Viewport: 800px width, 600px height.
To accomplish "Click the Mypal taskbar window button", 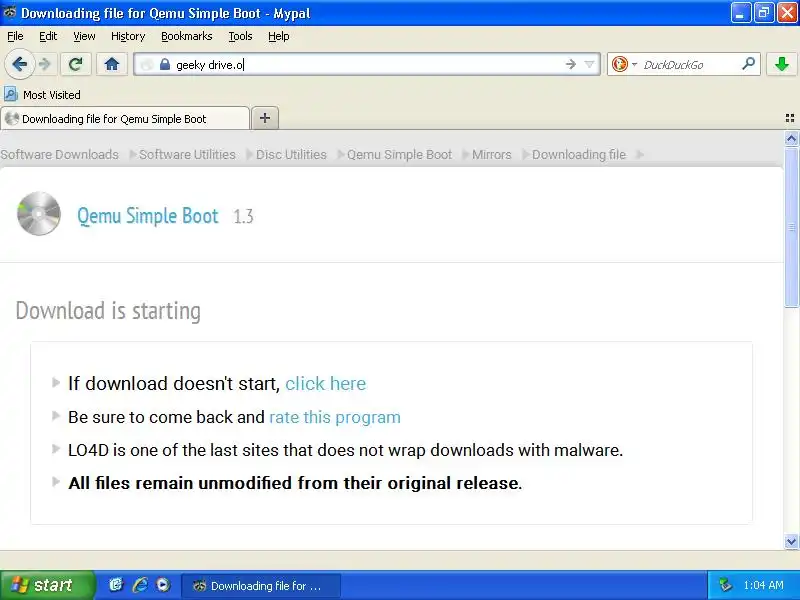I will click(x=261, y=585).
